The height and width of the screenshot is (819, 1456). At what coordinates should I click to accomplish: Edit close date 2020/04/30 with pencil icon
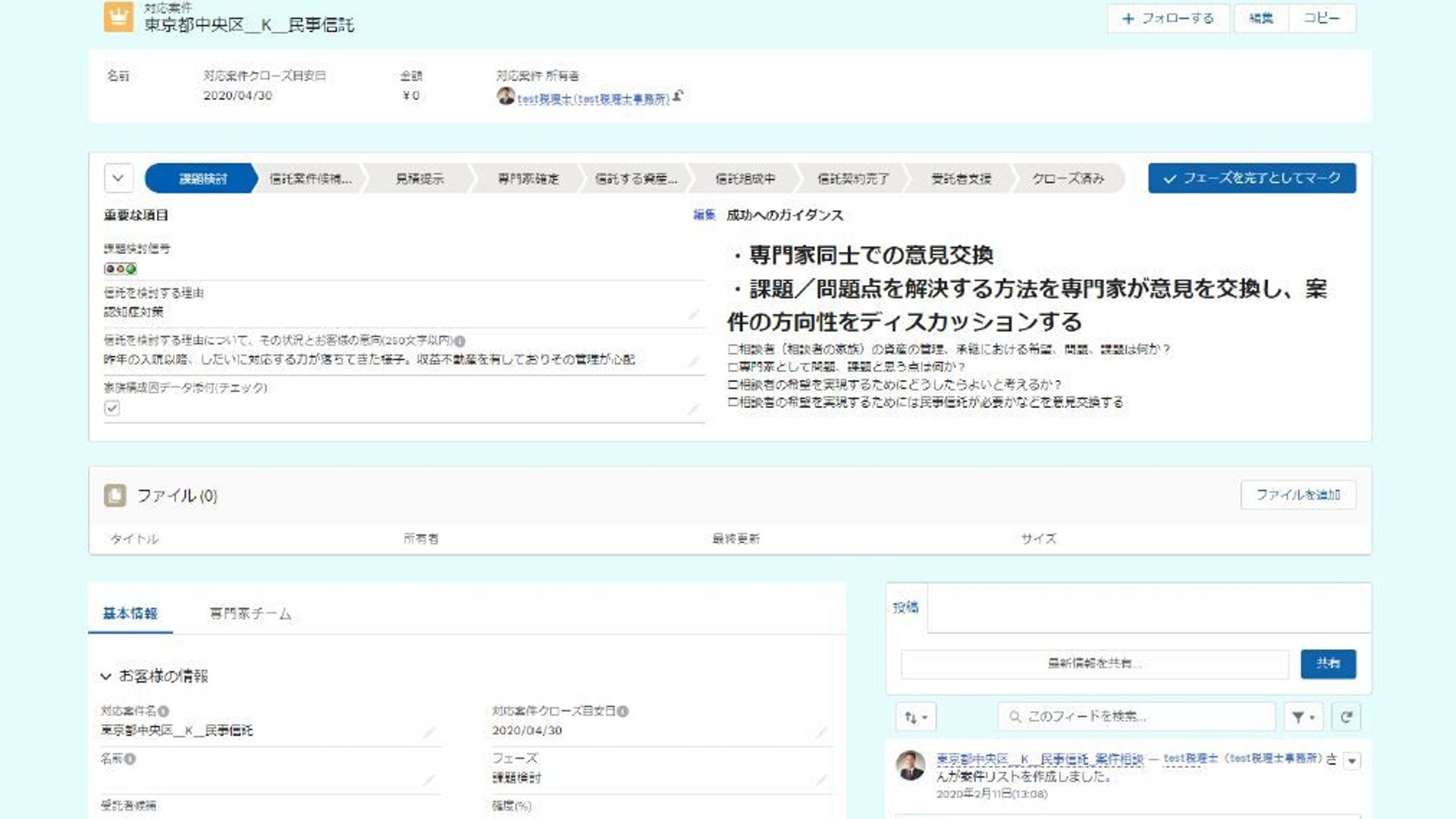(x=821, y=732)
